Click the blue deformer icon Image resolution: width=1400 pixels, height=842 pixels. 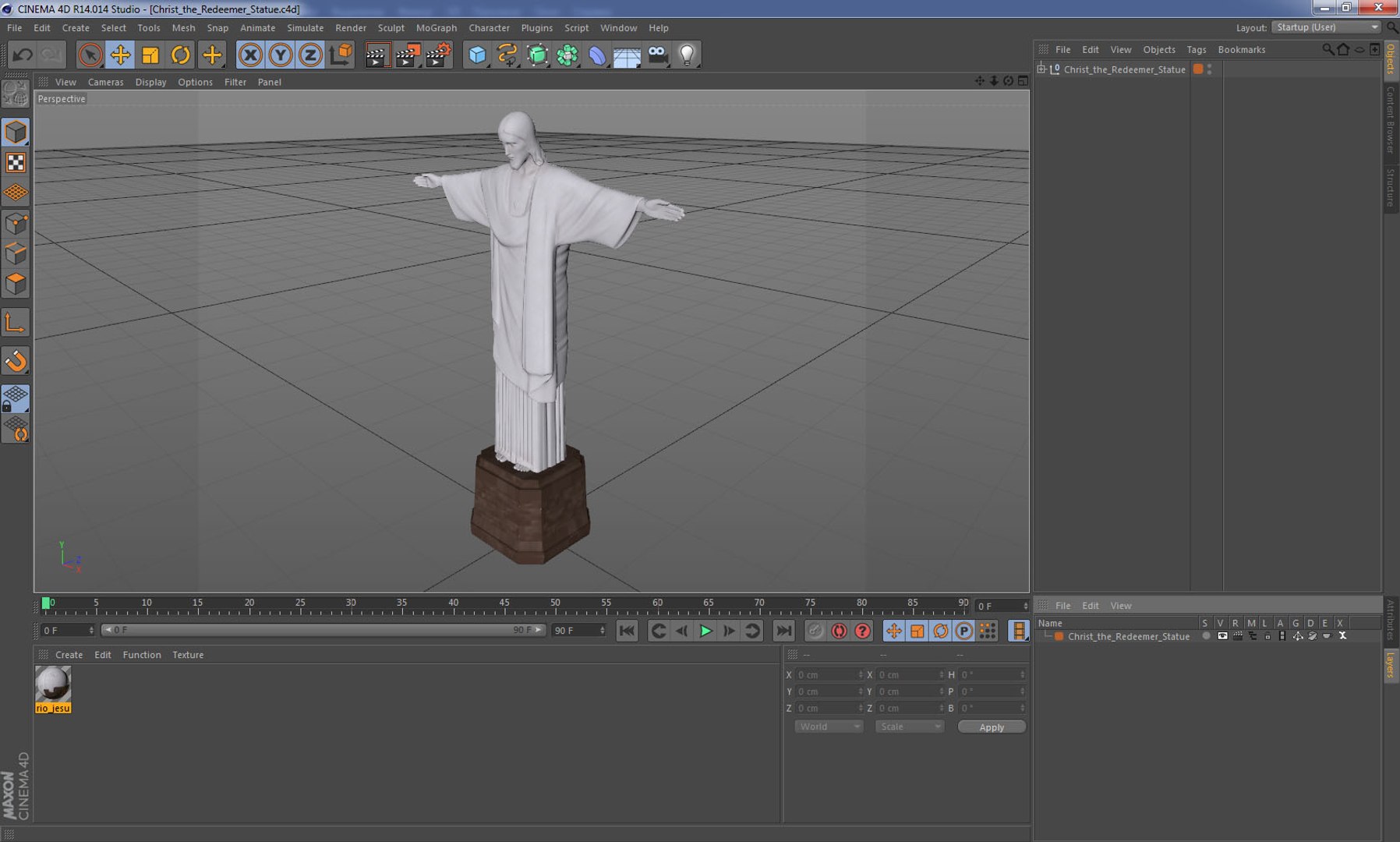[597, 55]
